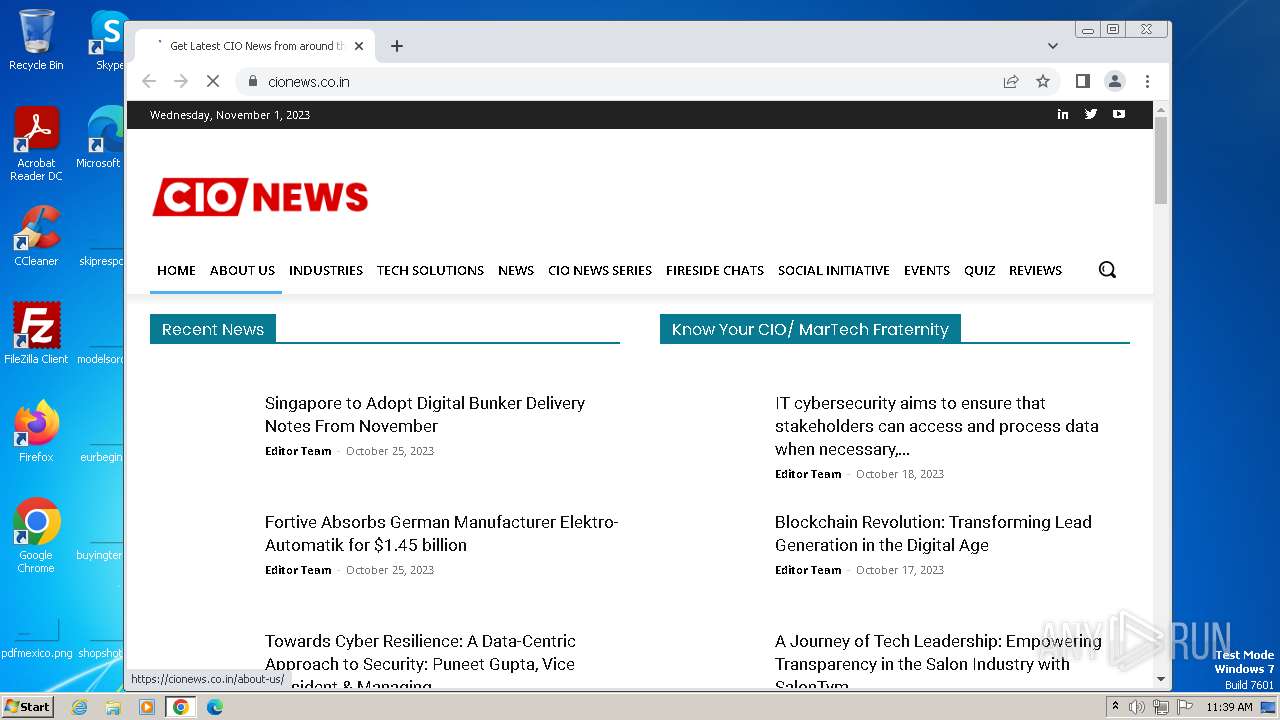
Task: Open the SOCIAL INITIATIVE menu item
Action: tap(834, 270)
